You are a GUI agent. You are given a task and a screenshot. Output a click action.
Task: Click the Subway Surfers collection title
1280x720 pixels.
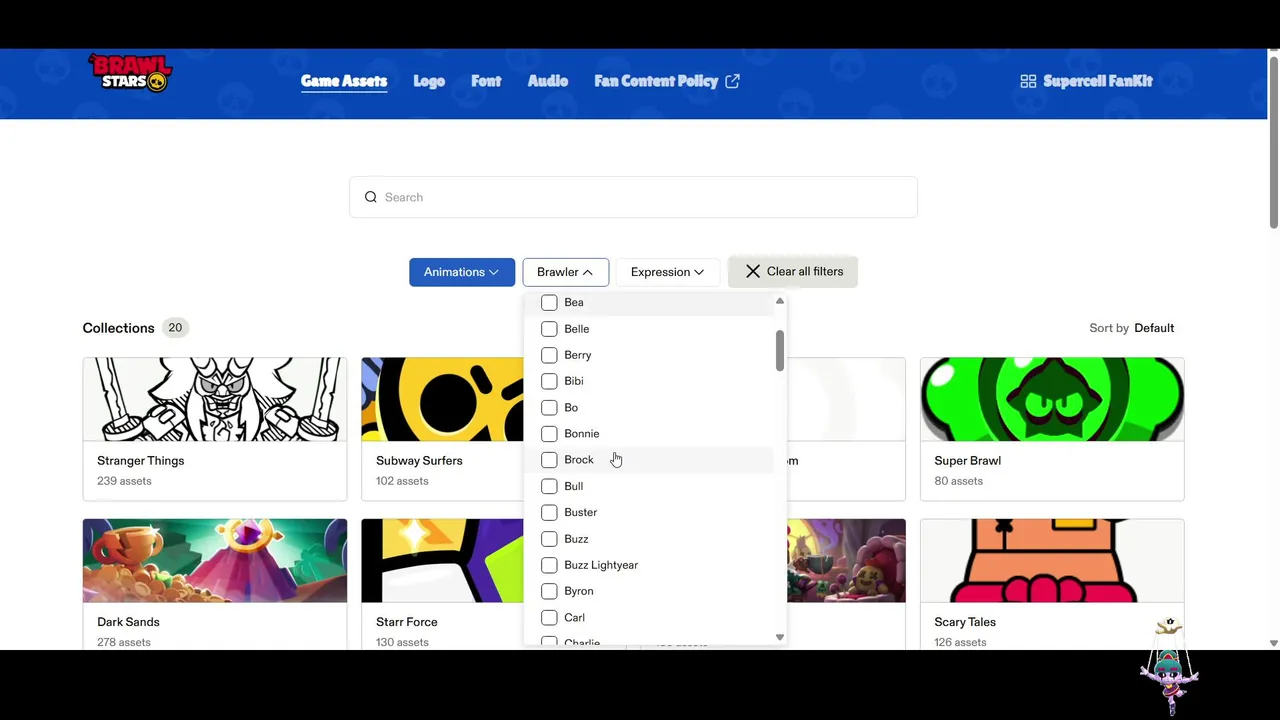[419, 461]
